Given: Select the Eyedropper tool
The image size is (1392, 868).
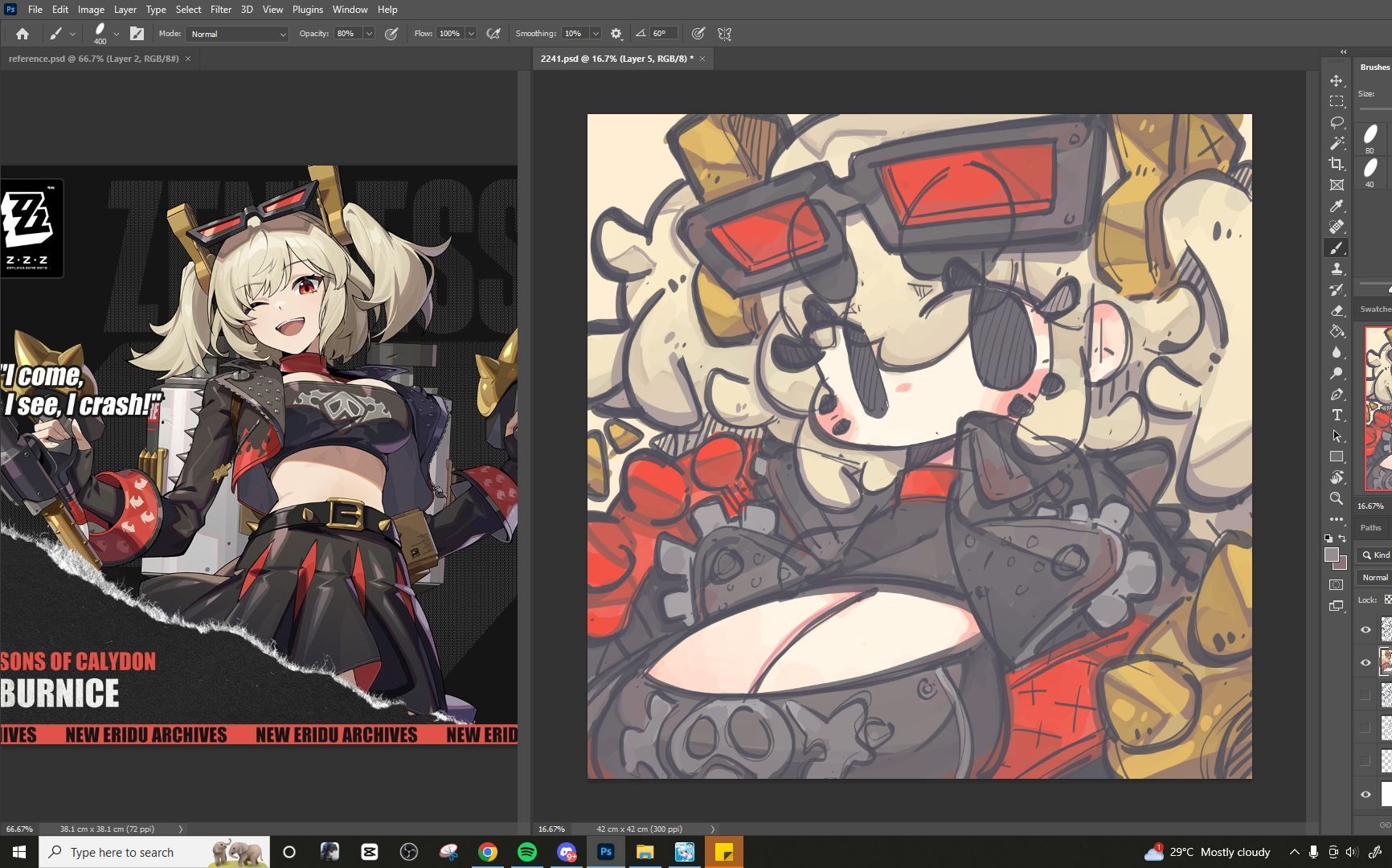Looking at the screenshot, I should click(x=1337, y=207).
